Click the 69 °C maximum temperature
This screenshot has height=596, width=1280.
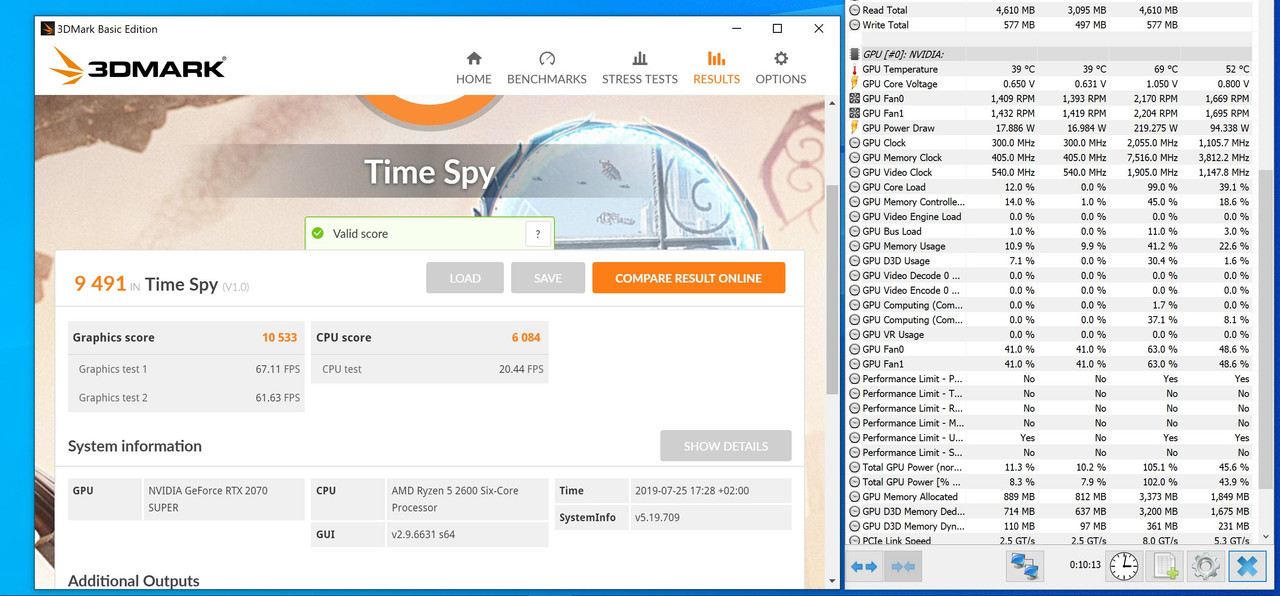pos(1164,69)
